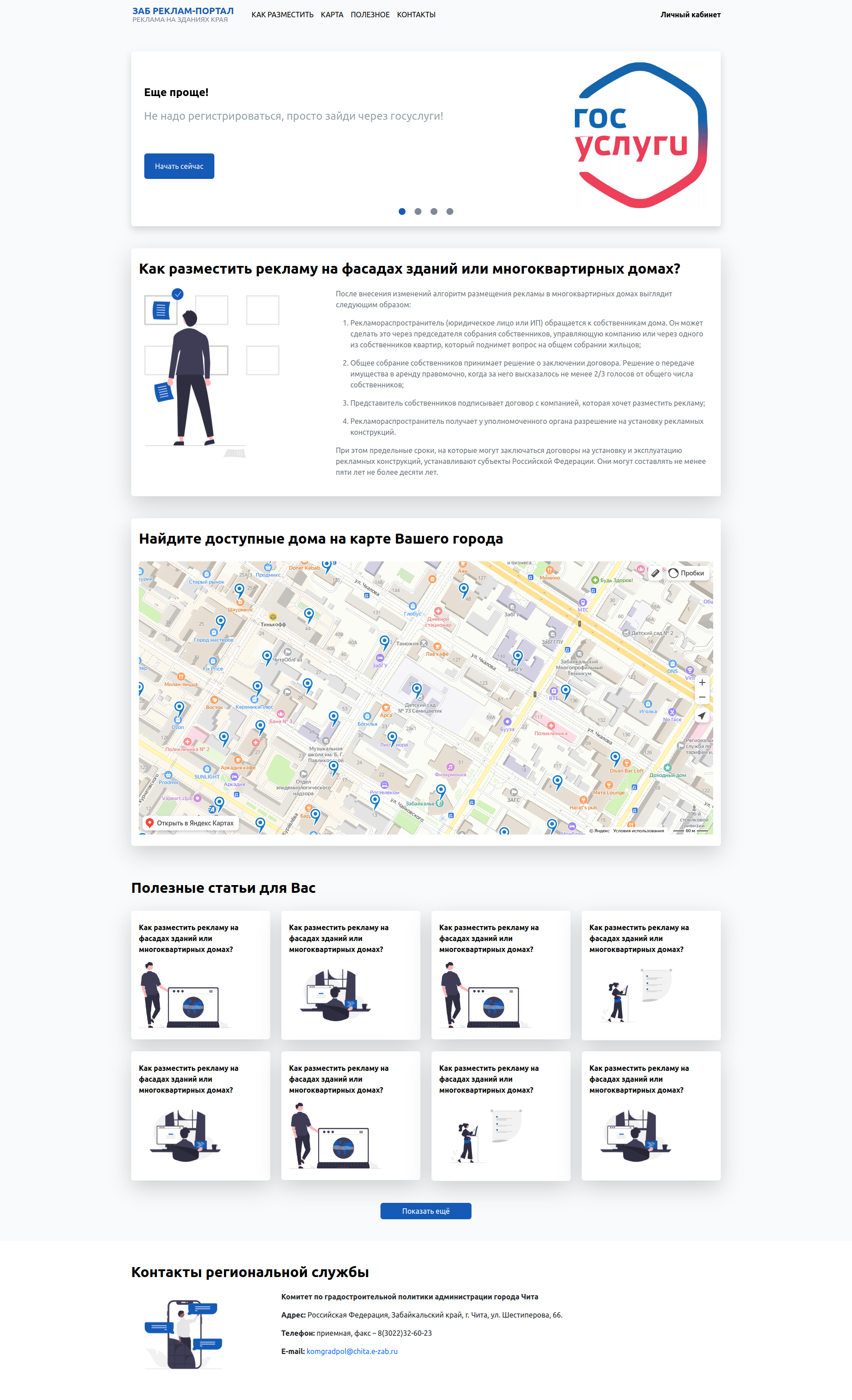Screen dimensions: 852x1400
Task: Select the No face scissors icon on the map
Action: 672,712
